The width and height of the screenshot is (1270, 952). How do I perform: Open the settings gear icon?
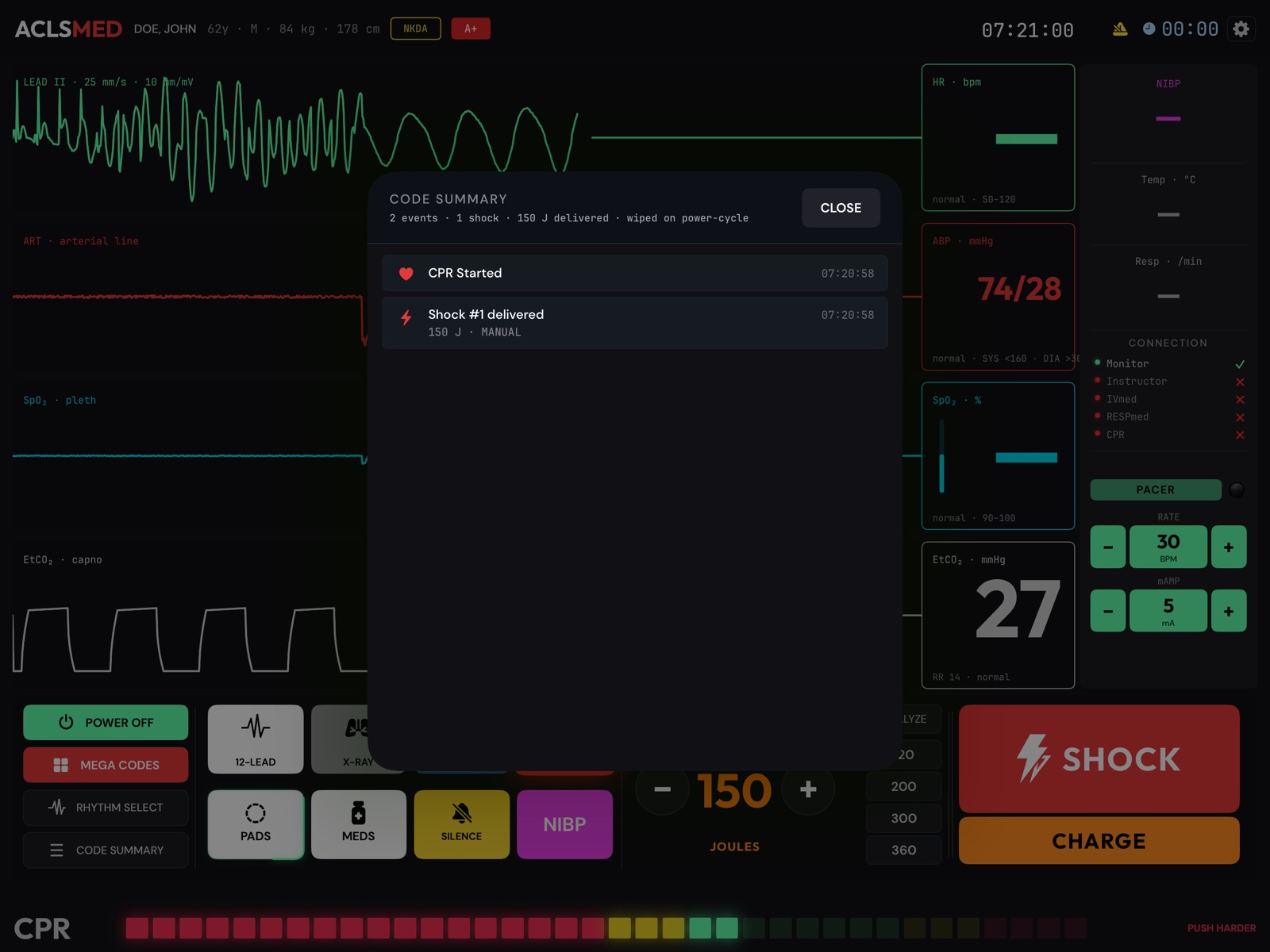pos(1241,29)
